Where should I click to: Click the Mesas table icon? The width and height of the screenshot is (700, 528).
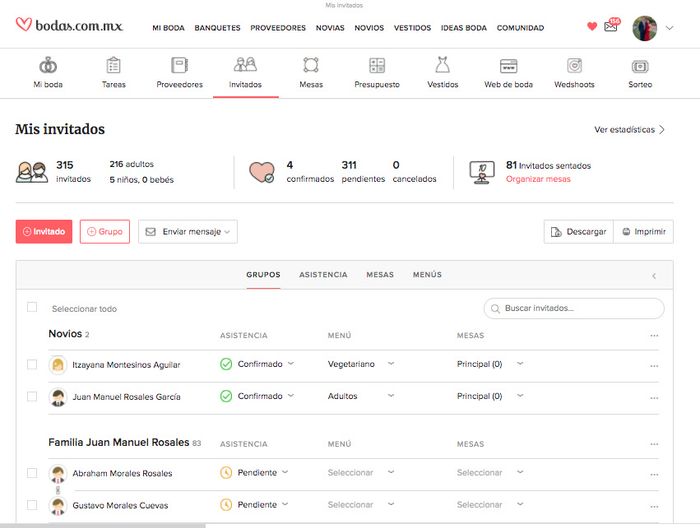point(311,66)
